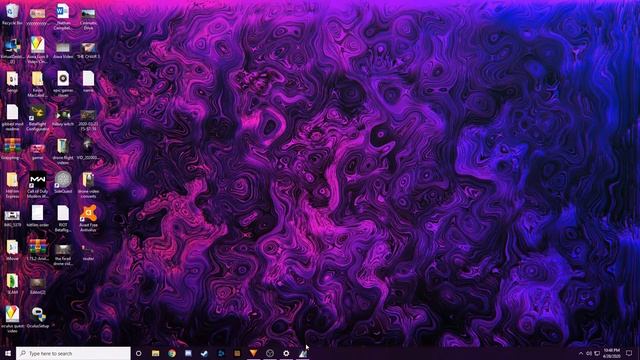Open the iMovie folder icon
Image resolution: width=640 pixels, height=360 pixels.
tap(12, 250)
